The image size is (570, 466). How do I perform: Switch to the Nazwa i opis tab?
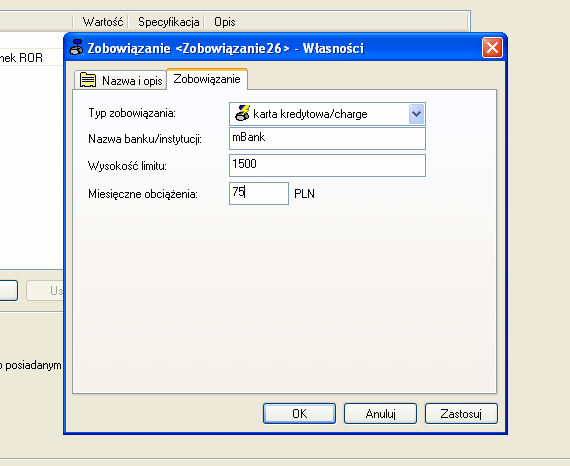[121, 80]
